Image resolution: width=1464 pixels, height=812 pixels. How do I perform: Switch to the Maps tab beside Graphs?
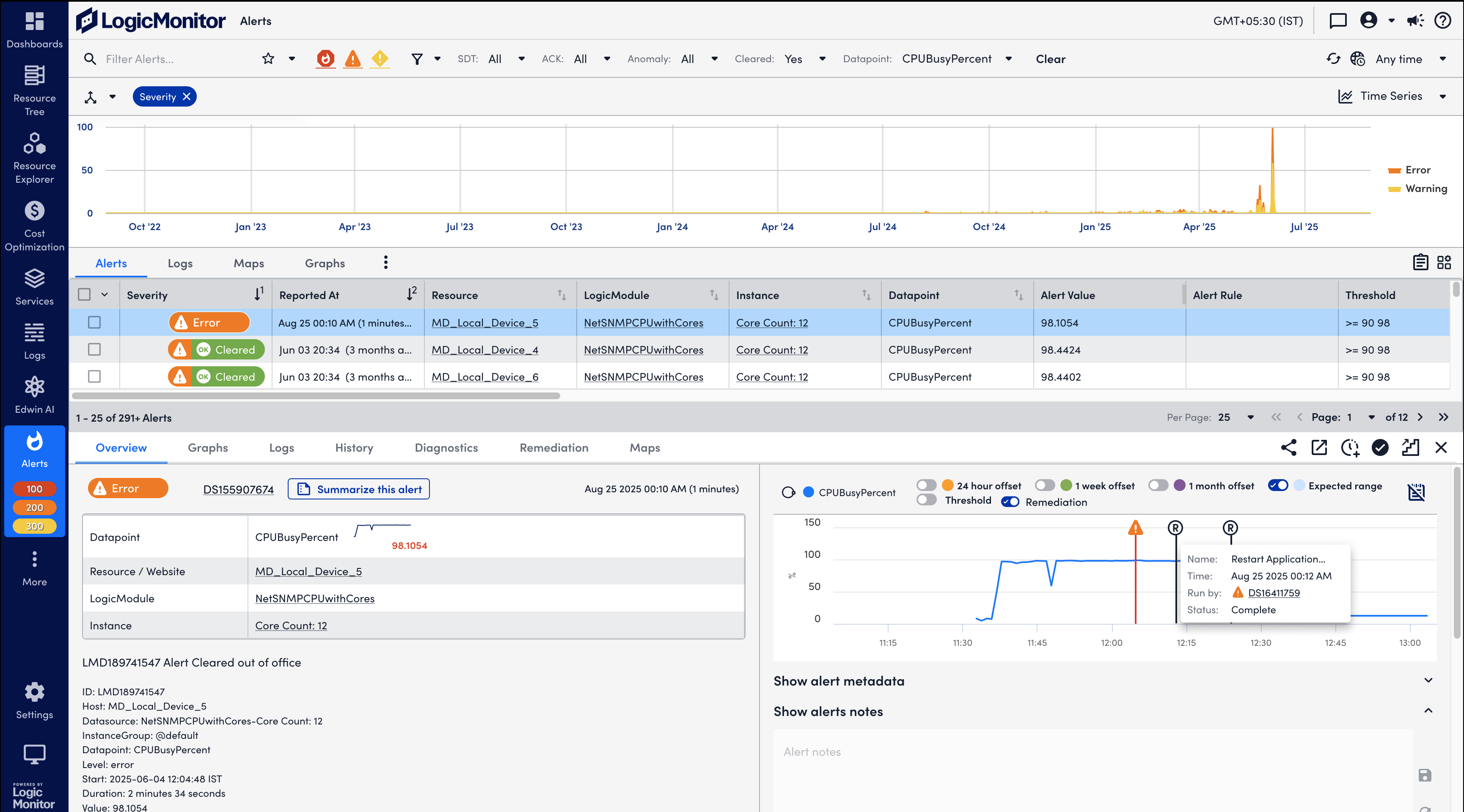(x=248, y=263)
